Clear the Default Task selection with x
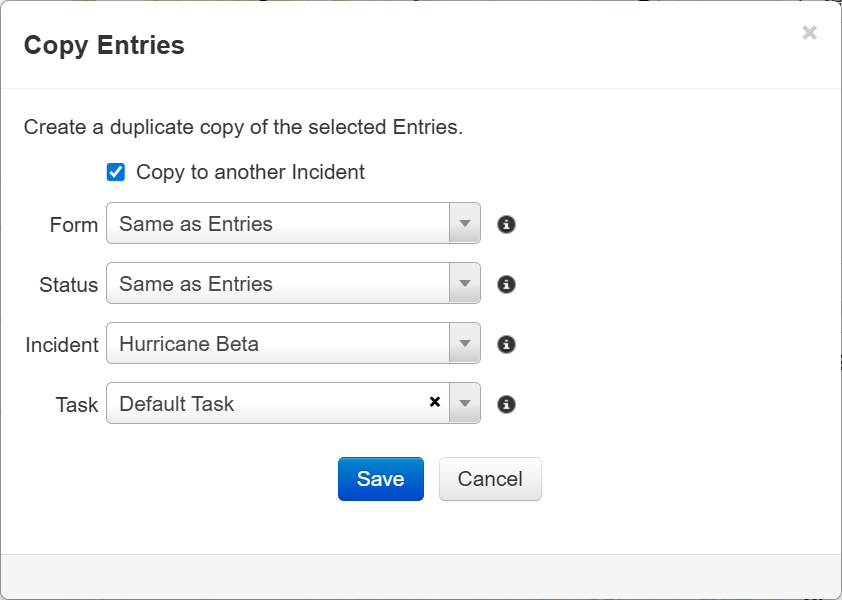842x600 pixels. pyautogui.click(x=435, y=402)
